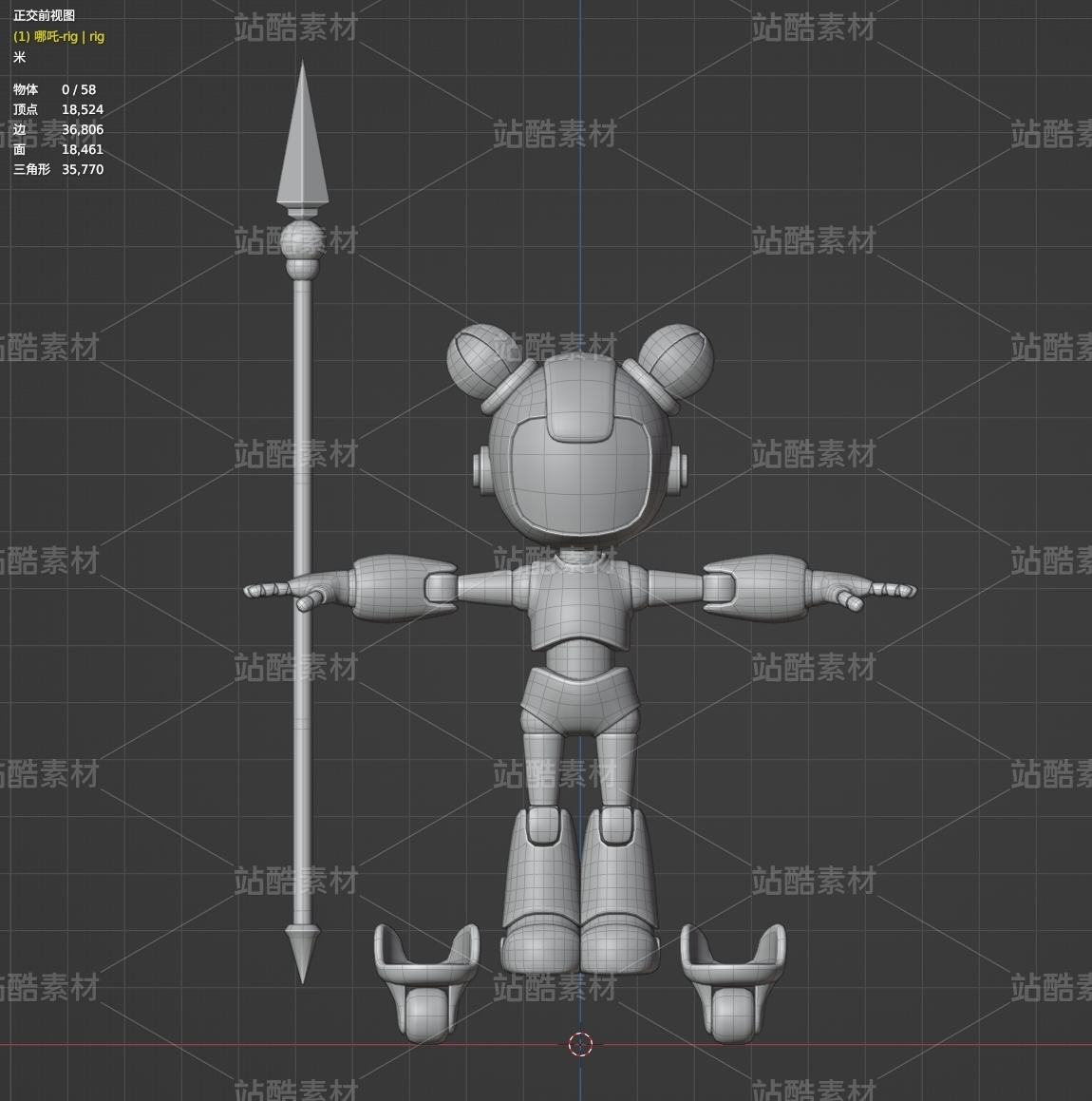Click the 三角形 35,770 triangle count
The image size is (1092, 1101).
(58, 169)
